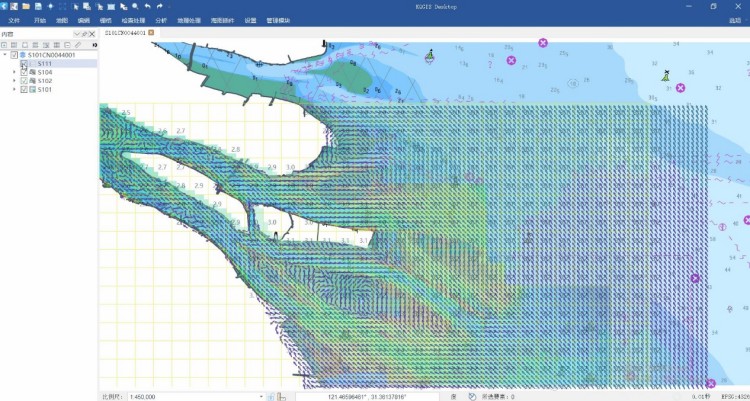Select the magnifier zoom tool in top toolbar
The image size is (750, 401).
135,6
